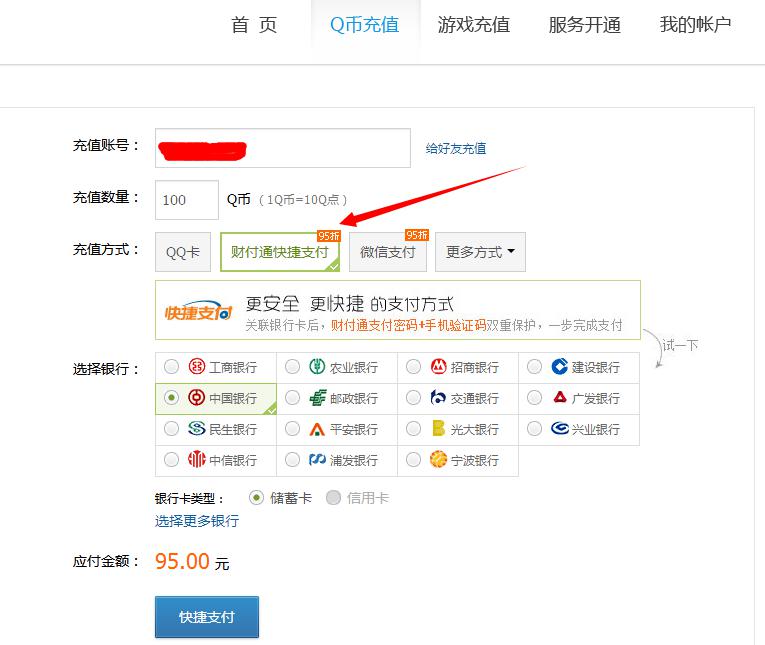
Task: Click the 光大银行 yellow logo icon
Action: point(438,428)
